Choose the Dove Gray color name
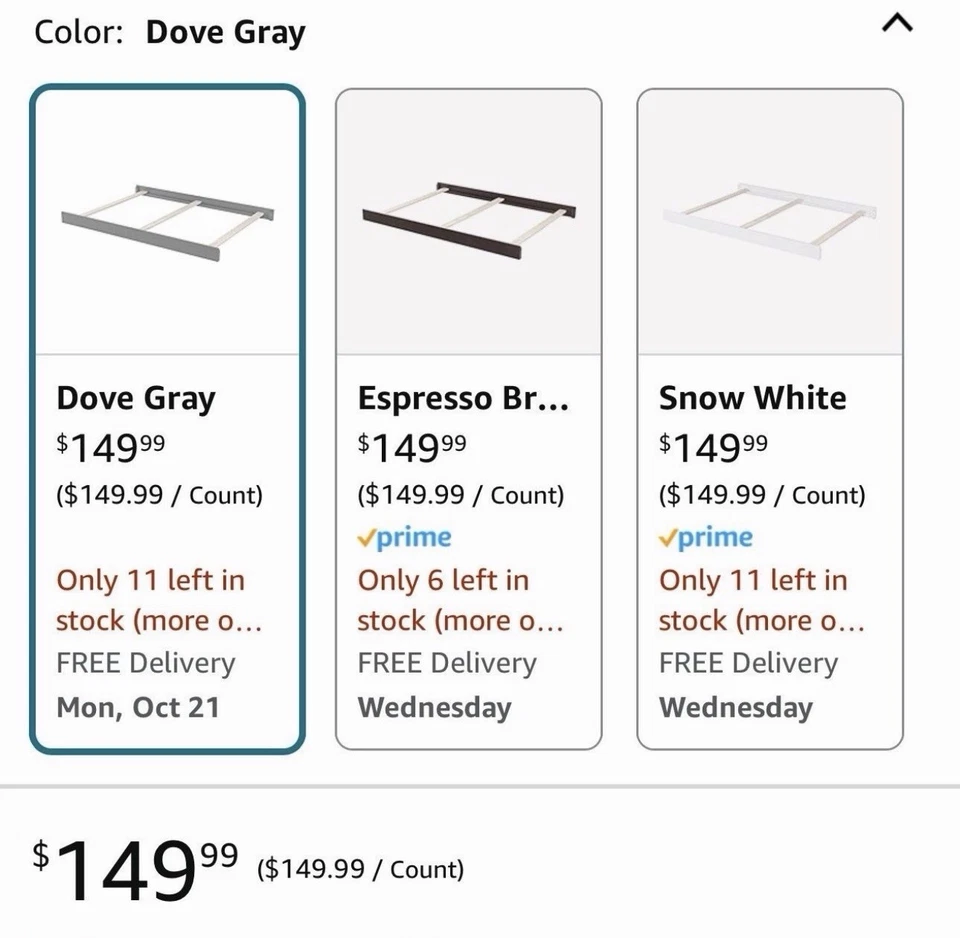960x938 pixels. (136, 398)
